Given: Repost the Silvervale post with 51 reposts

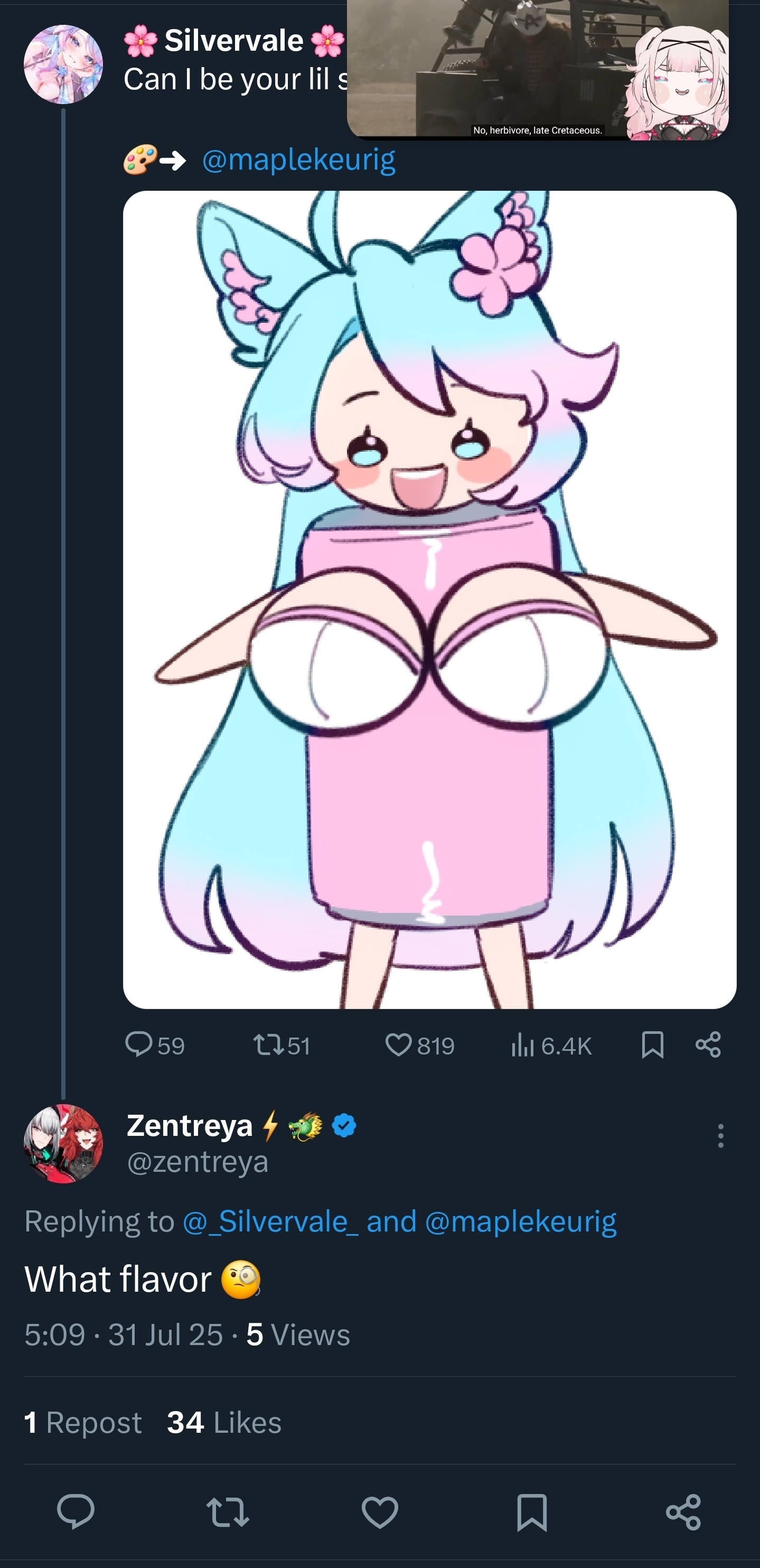Looking at the screenshot, I should tap(268, 1045).
